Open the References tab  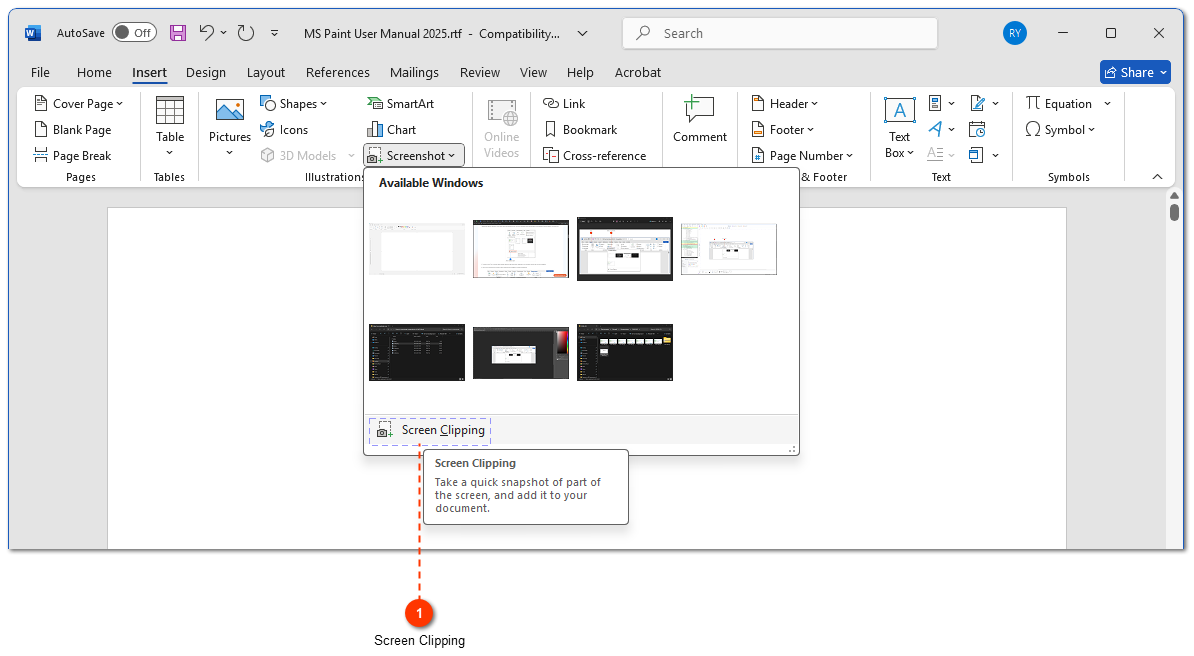[x=337, y=72]
